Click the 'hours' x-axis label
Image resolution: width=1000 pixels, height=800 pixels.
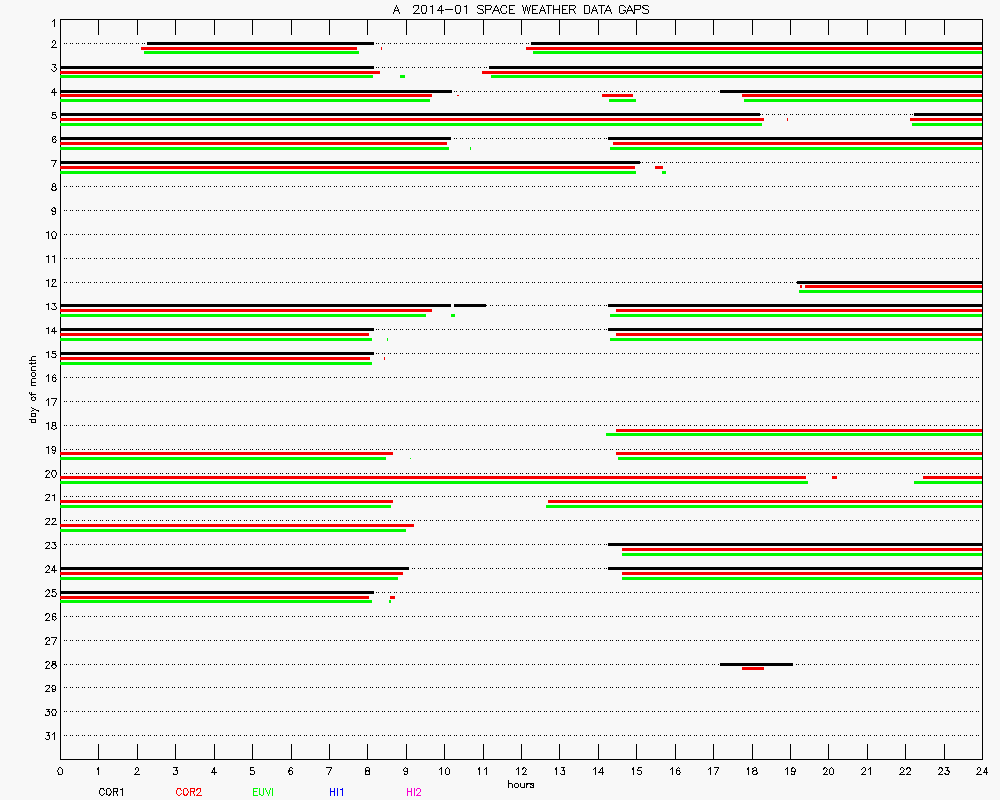click(520, 784)
